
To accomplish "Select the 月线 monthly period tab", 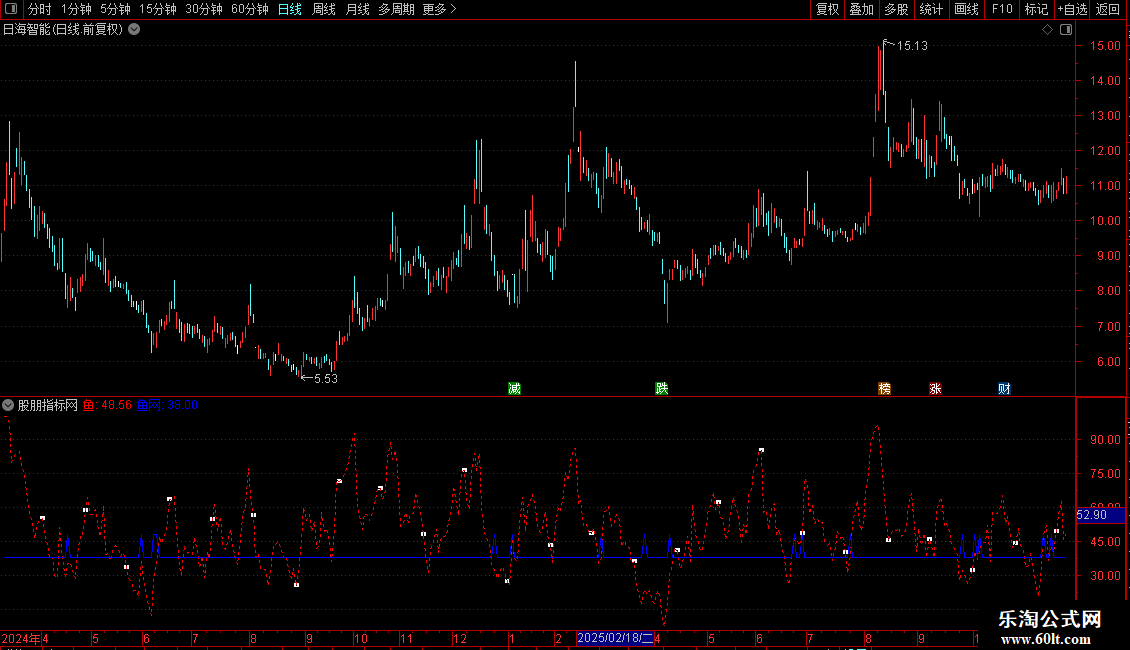I will (357, 9).
